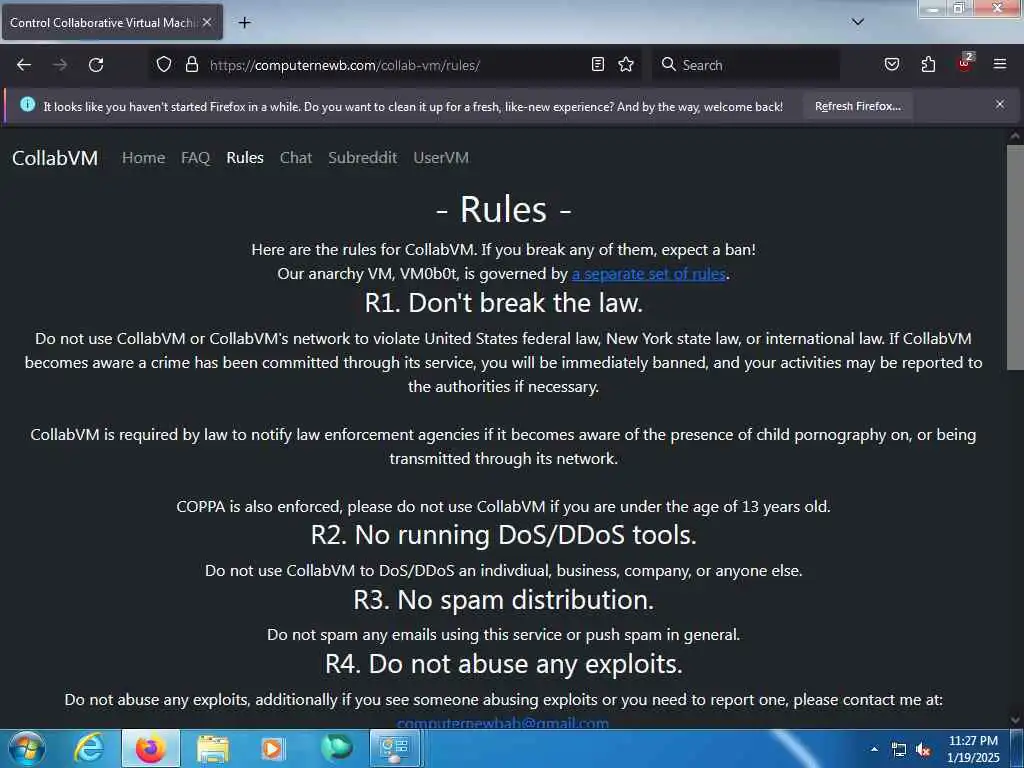Open the Subreddit nav link

362,158
